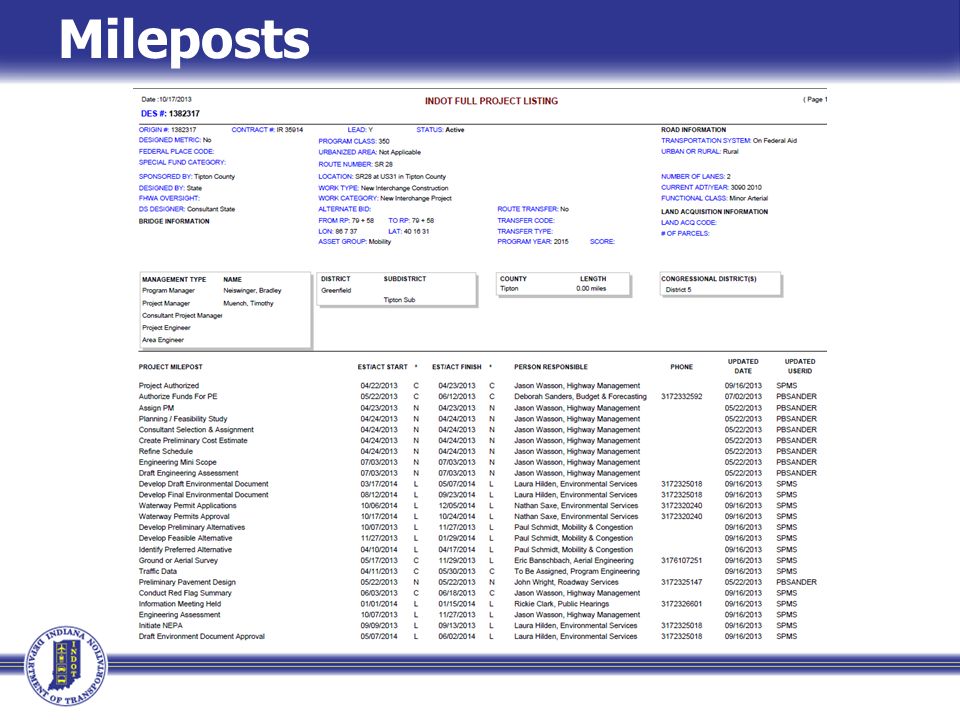This screenshot has width=960, height=720.
Task: Click the EST/ACT START column header
Action: [x=383, y=367]
